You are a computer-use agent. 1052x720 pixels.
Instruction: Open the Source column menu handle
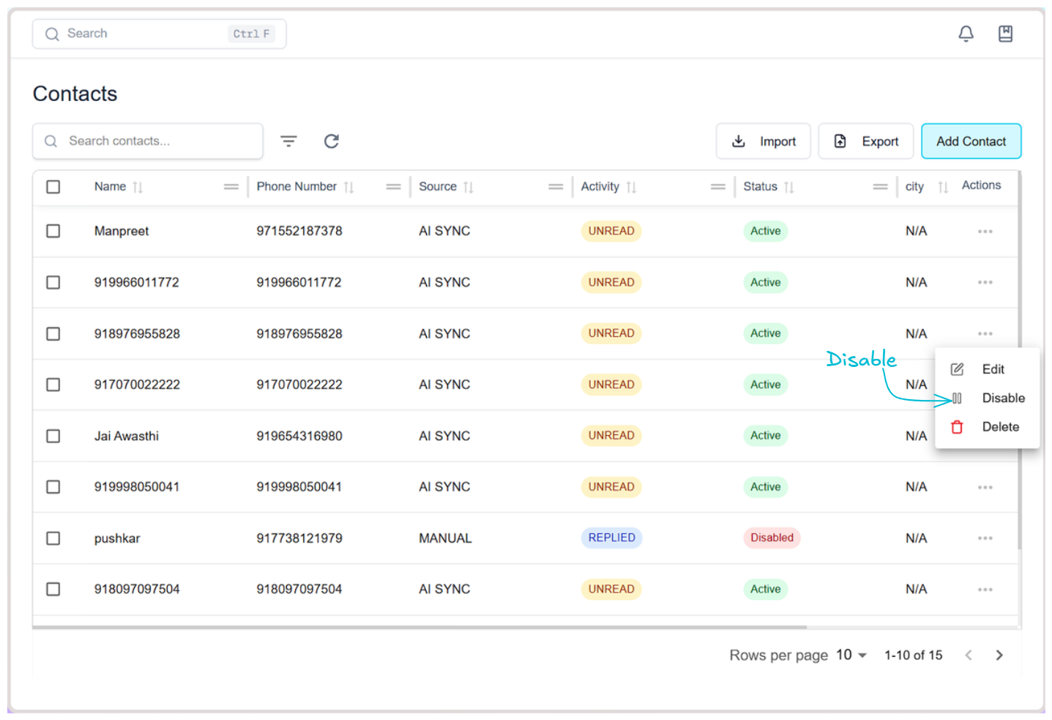click(x=555, y=187)
